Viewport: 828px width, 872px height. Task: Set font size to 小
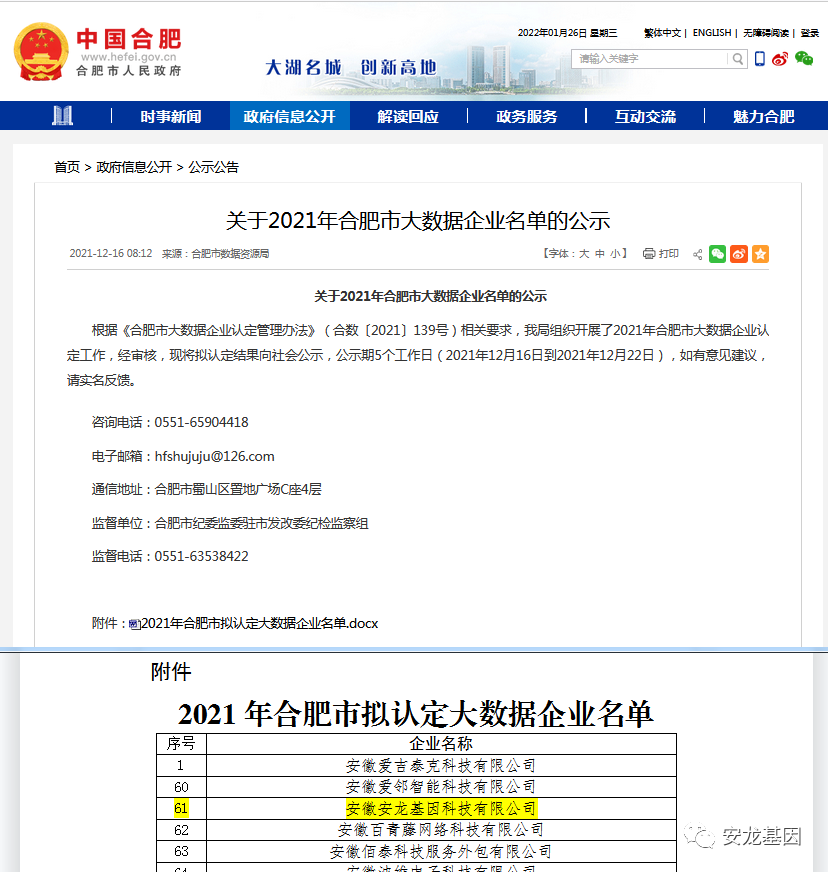click(x=615, y=254)
